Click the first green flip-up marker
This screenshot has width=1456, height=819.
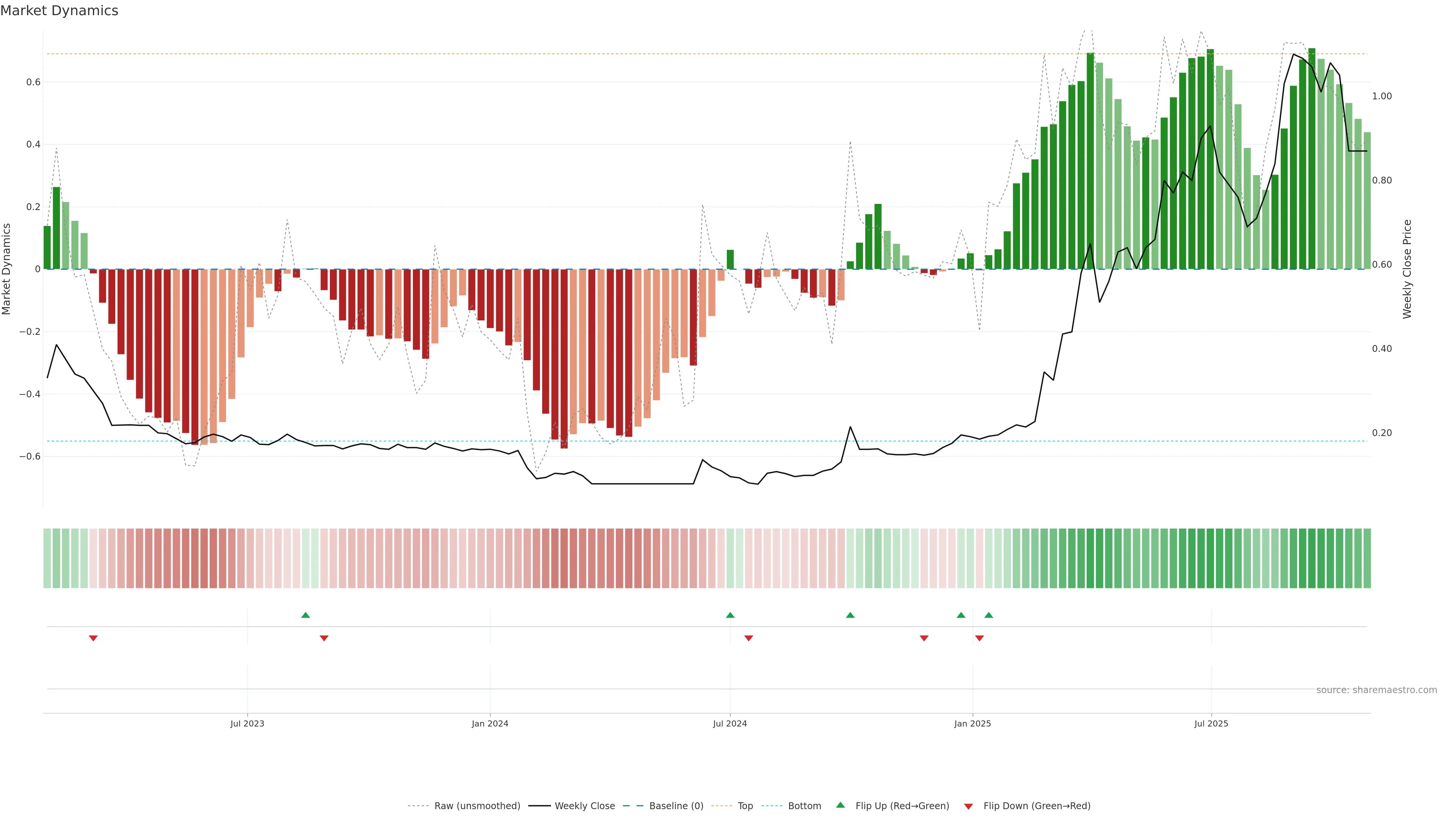[x=306, y=615]
